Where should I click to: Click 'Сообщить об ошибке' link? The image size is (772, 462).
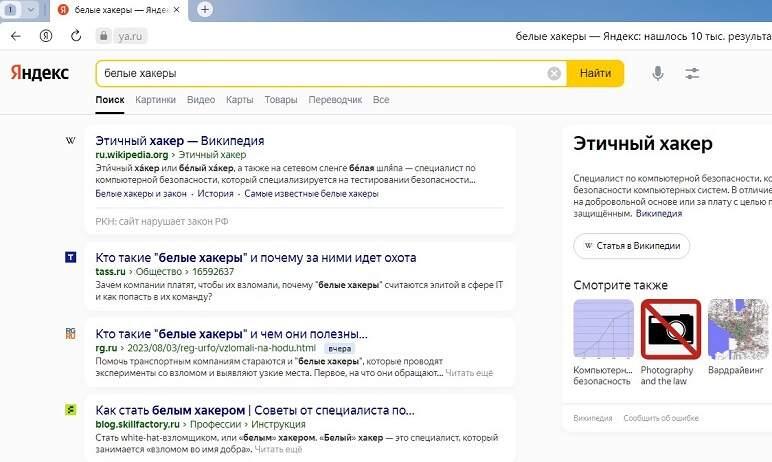661,418
